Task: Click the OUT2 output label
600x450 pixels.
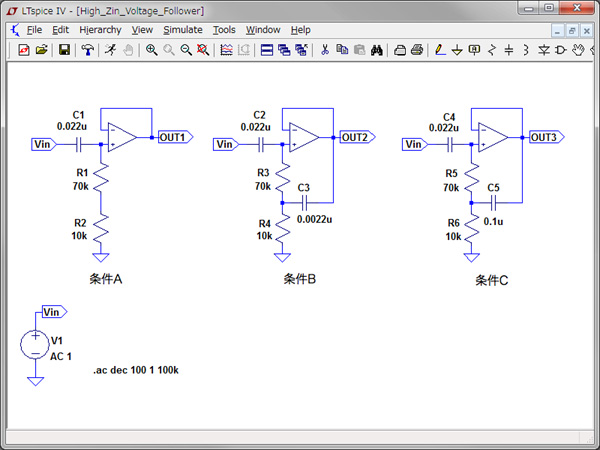Action: click(x=355, y=137)
